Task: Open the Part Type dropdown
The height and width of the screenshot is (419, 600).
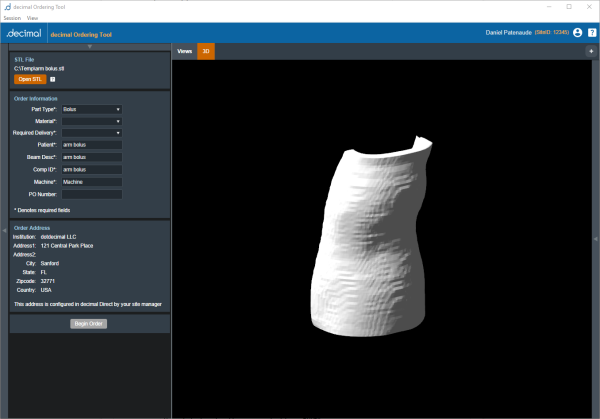Action: point(92,109)
